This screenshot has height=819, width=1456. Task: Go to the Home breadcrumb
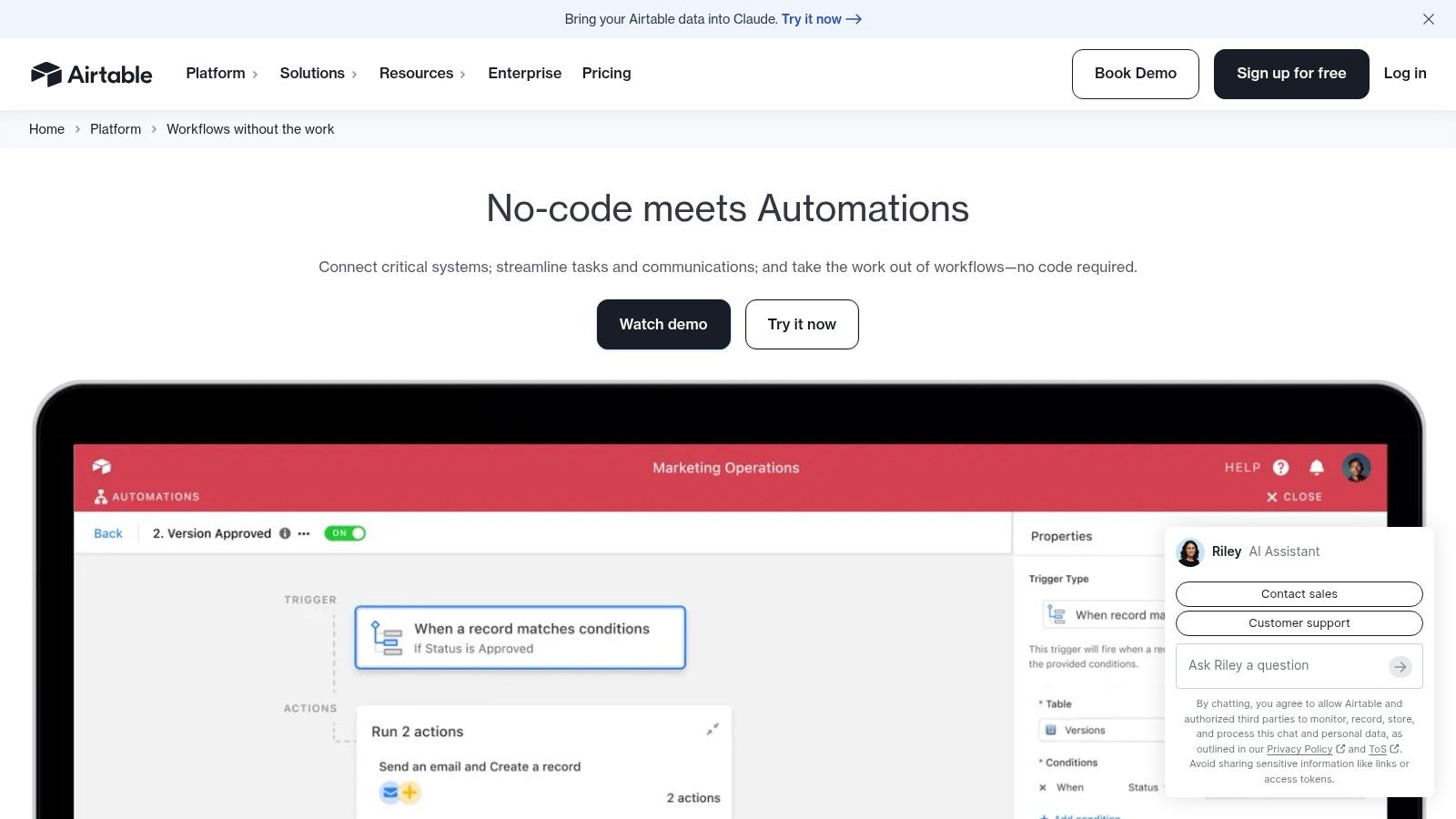(46, 129)
